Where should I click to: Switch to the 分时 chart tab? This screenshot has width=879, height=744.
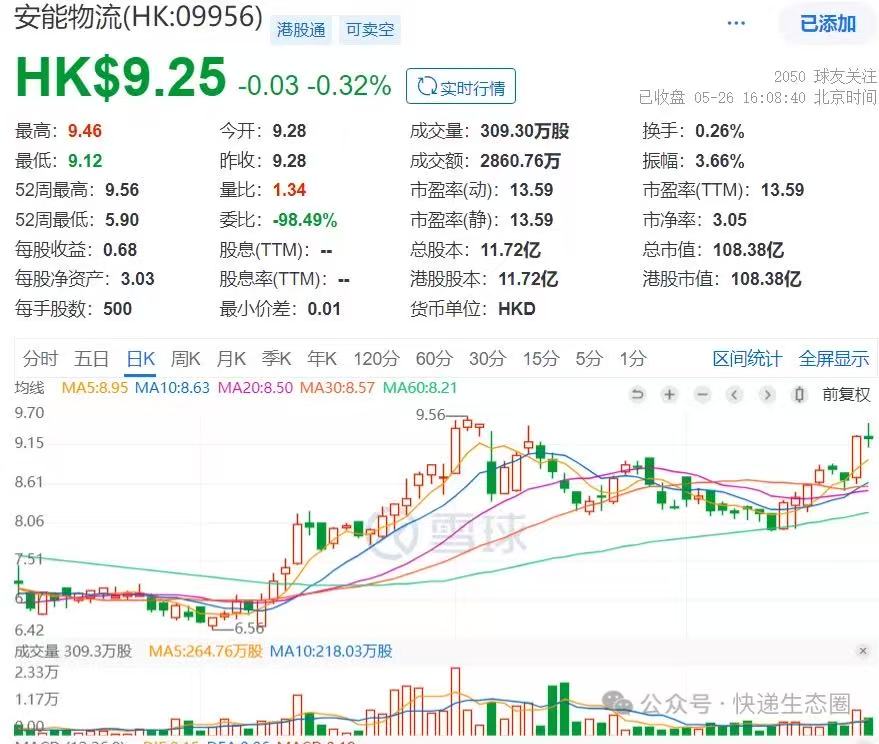pos(40,358)
